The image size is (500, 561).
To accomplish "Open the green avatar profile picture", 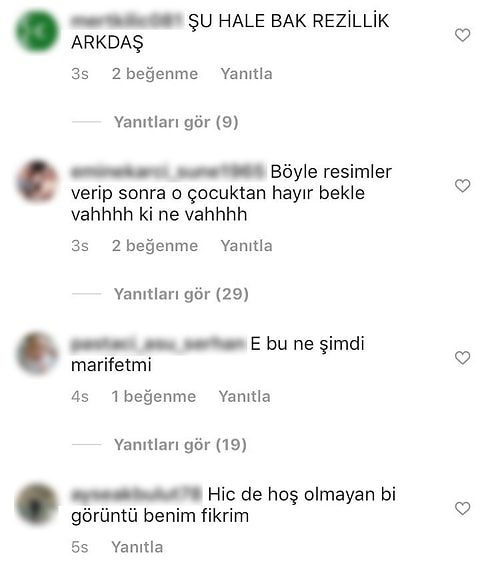I will tap(37, 31).
